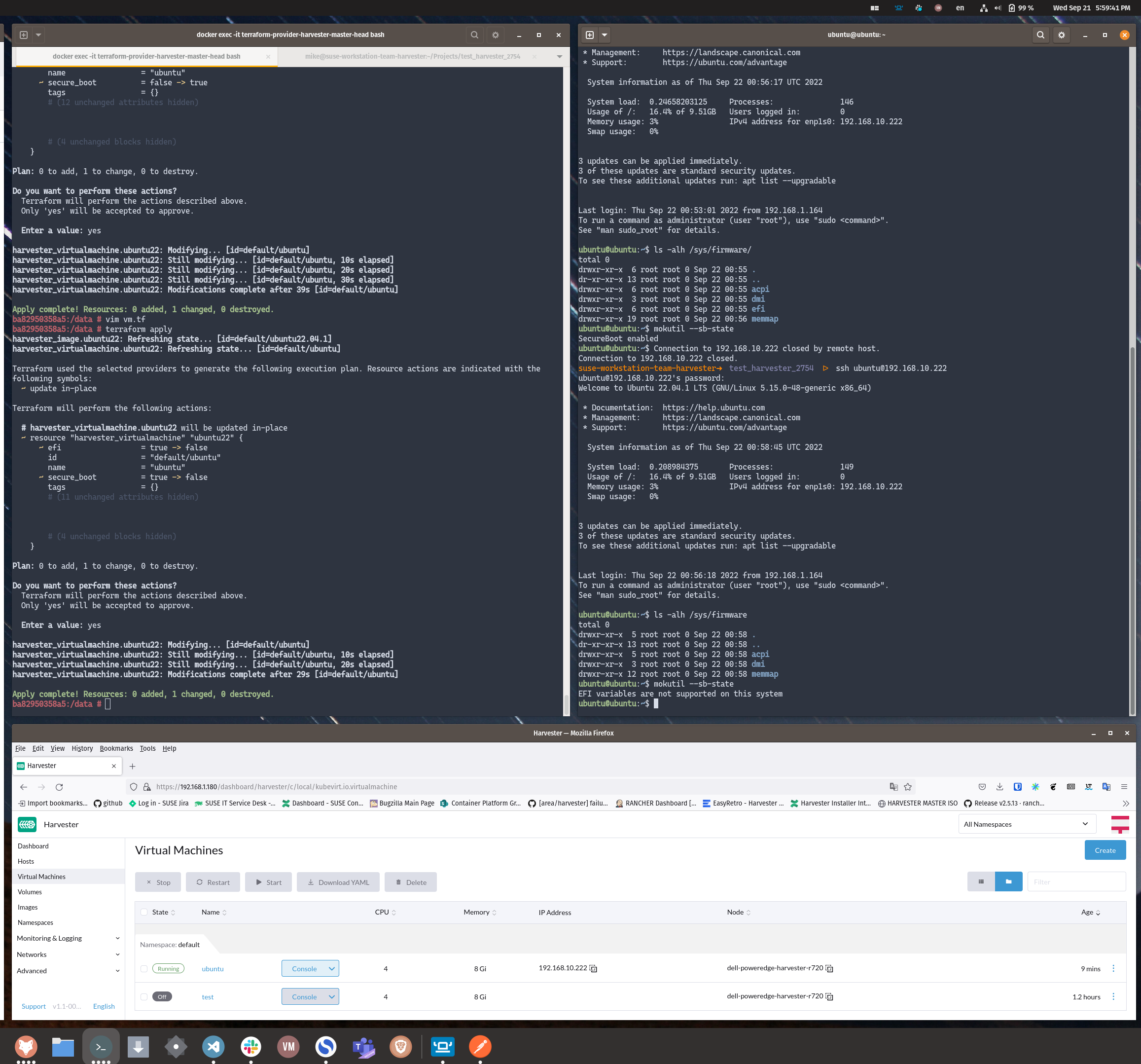Switch to list view in Virtual Machines
Screen dimensions: 1141x1064
(981, 881)
